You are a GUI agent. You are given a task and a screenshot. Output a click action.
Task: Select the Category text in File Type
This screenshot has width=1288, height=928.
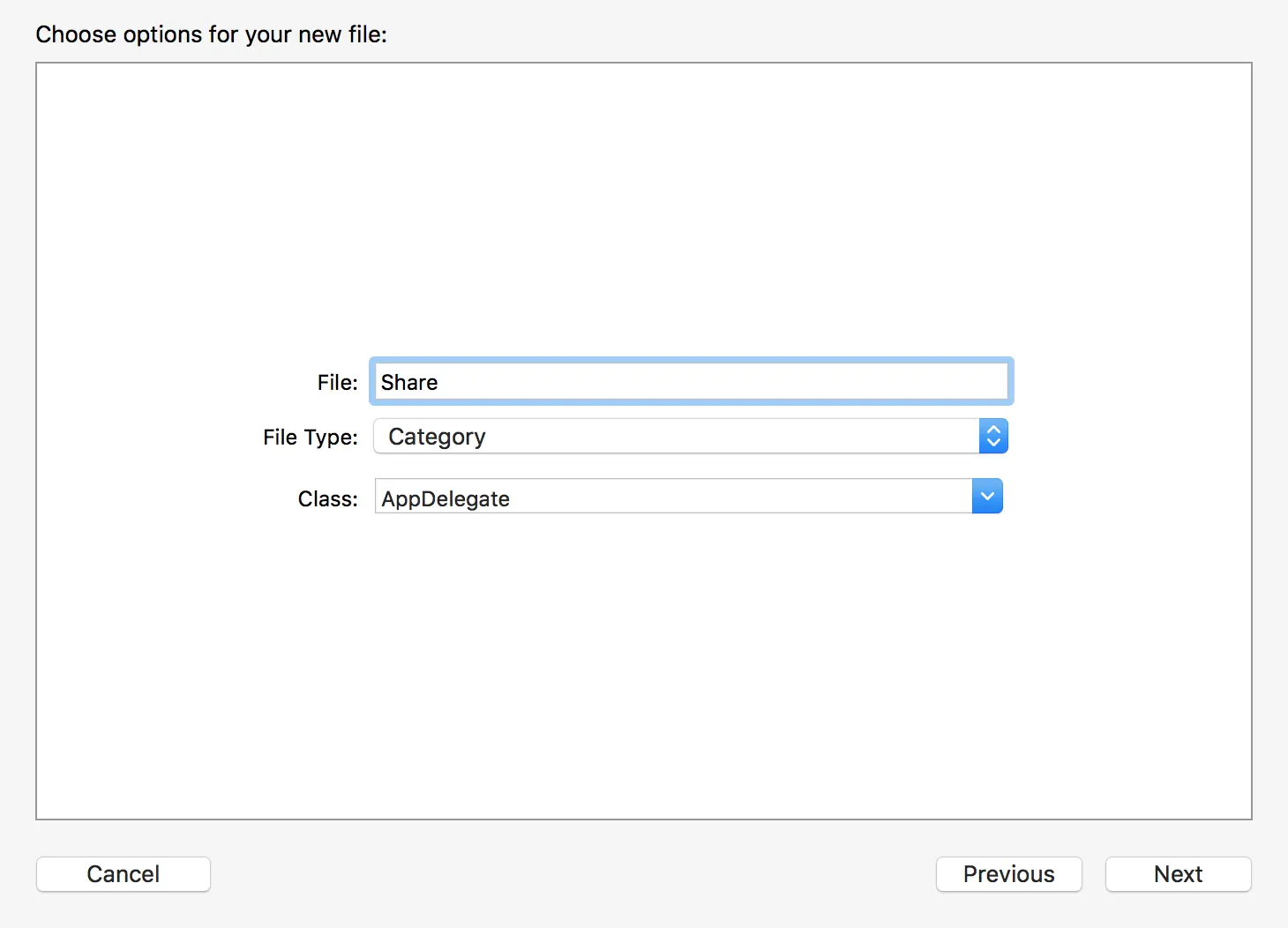point(437,437)
